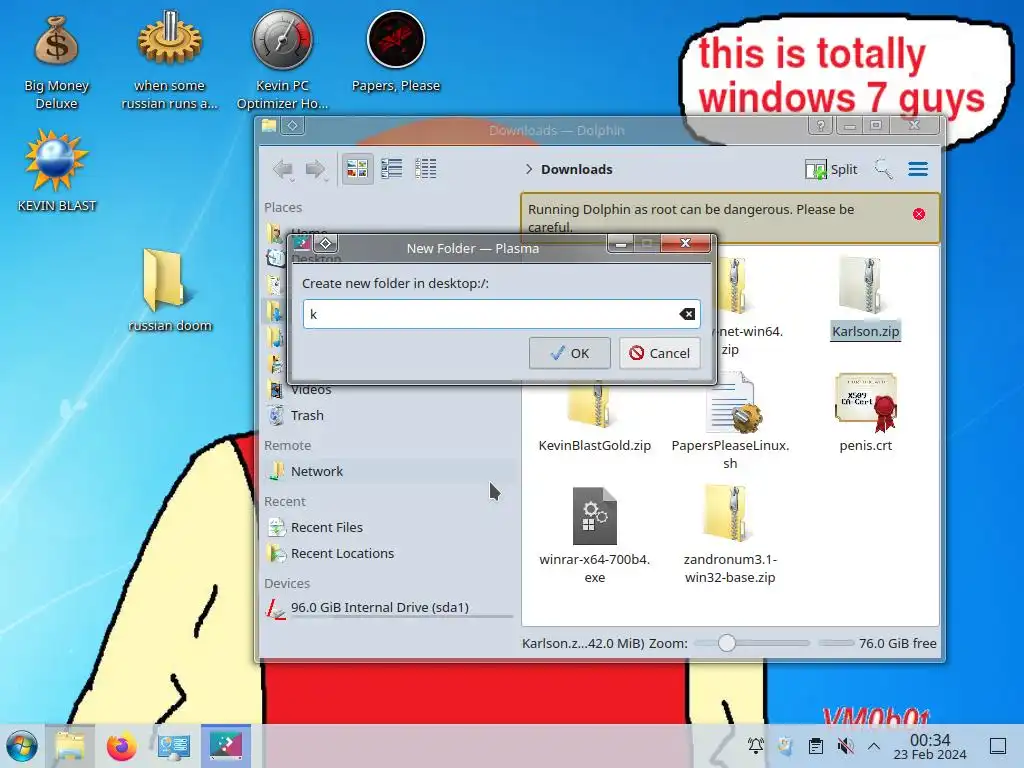The image size is (1024, 768).
Task: Select the penis.crt certificate file
Action: 865,413
